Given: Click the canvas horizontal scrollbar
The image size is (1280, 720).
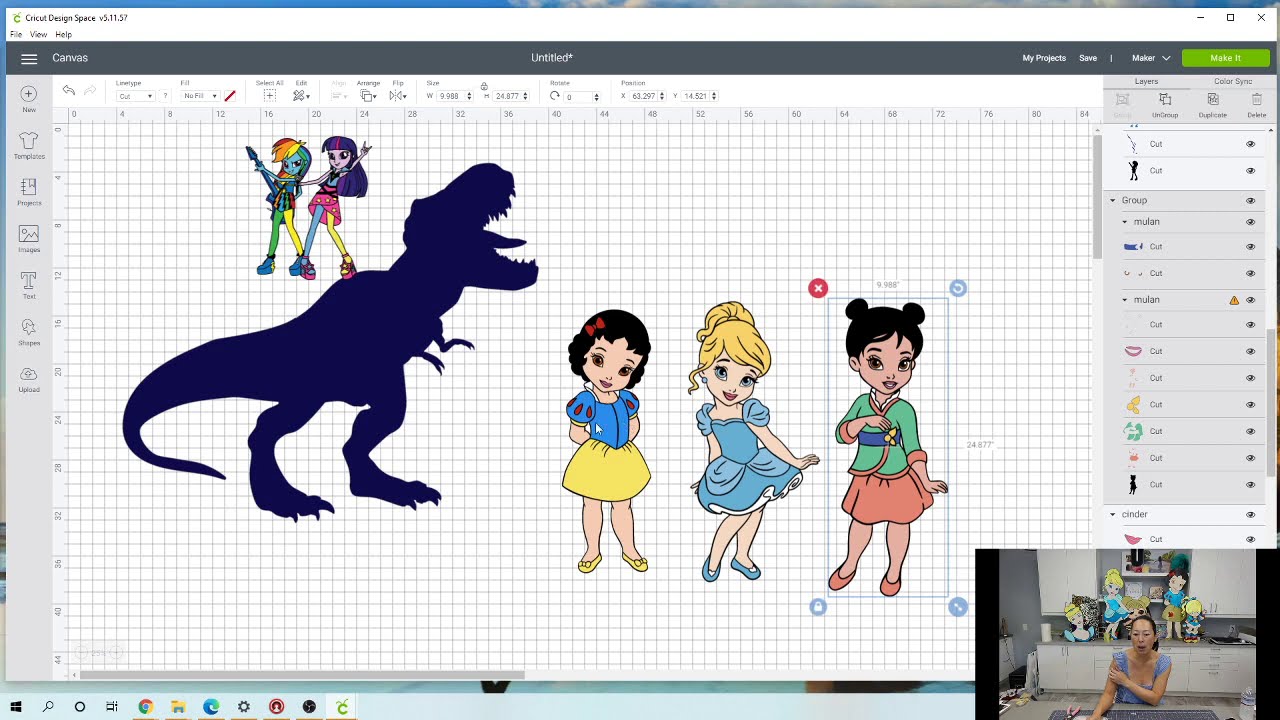Looking at the screenshot, I should 301,674.
